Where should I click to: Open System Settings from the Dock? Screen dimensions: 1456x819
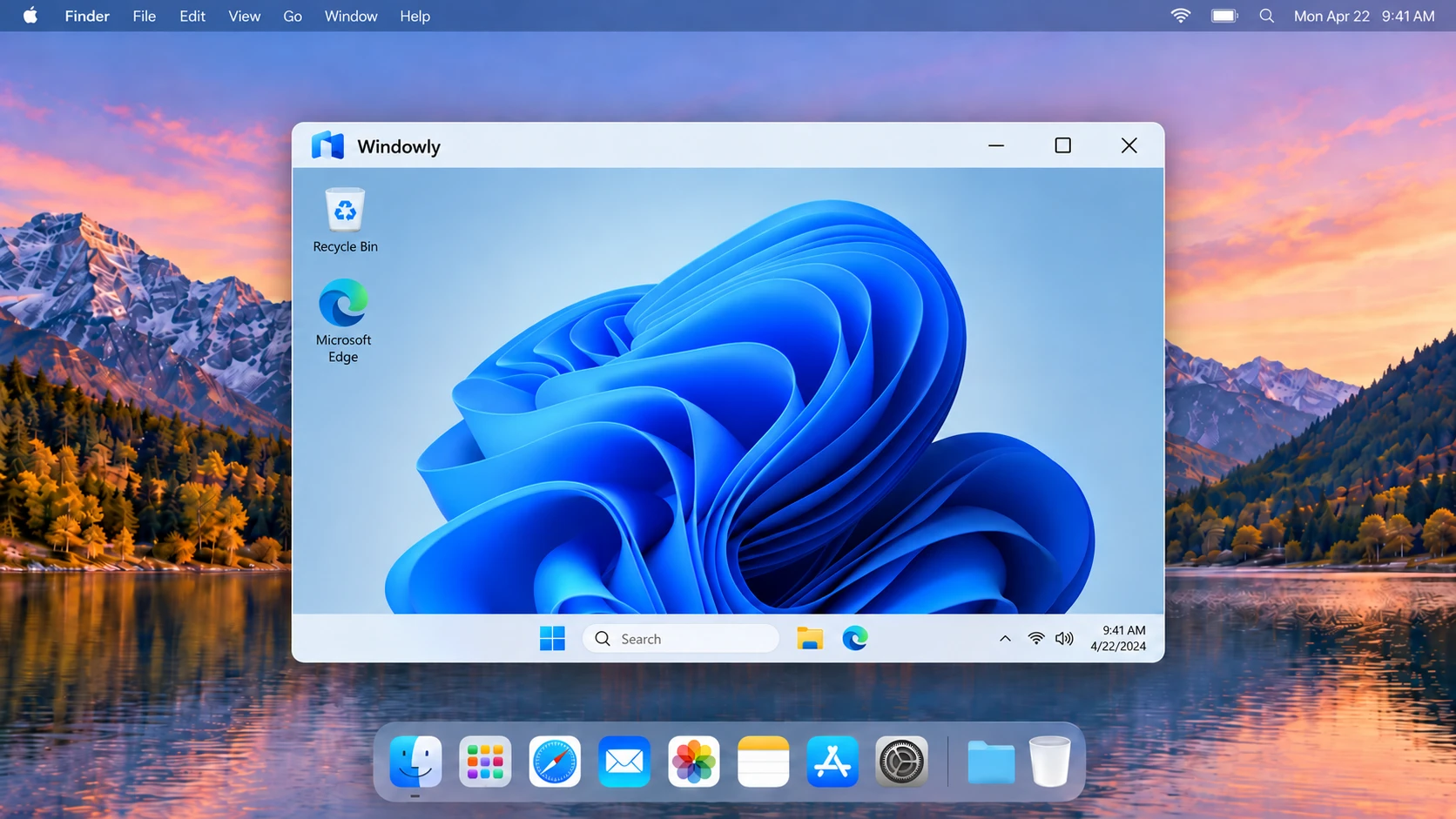(x=902, y=762)
